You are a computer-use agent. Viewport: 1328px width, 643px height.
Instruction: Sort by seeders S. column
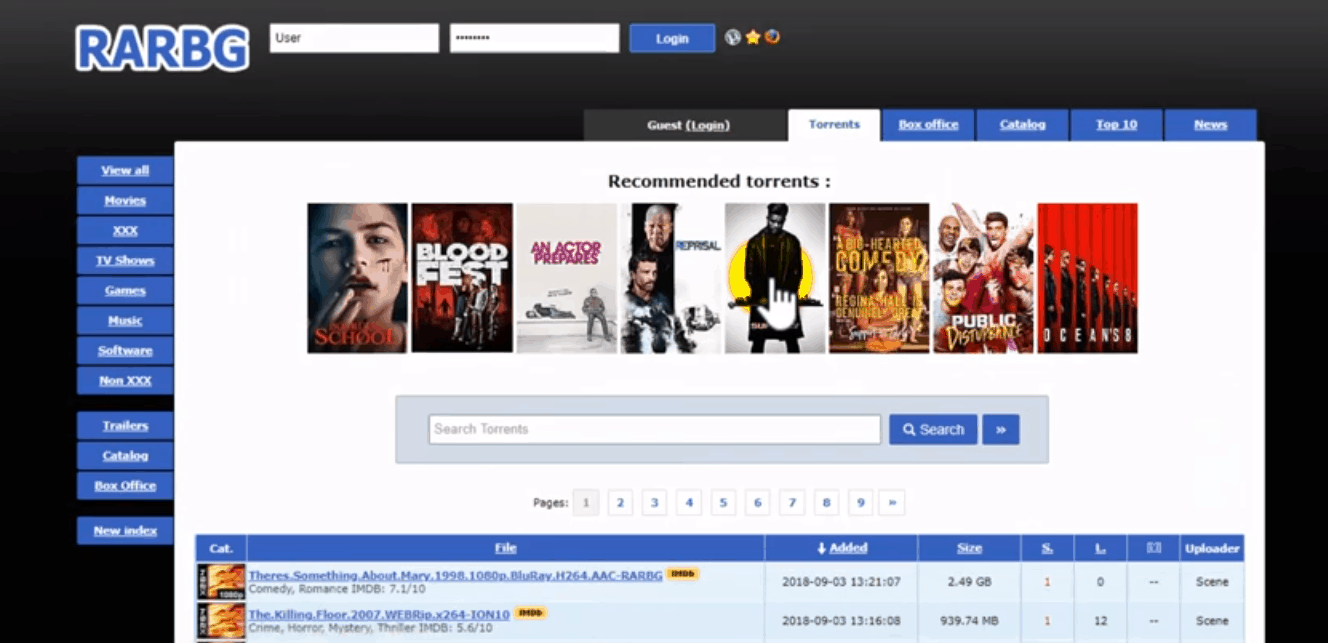1047,548
